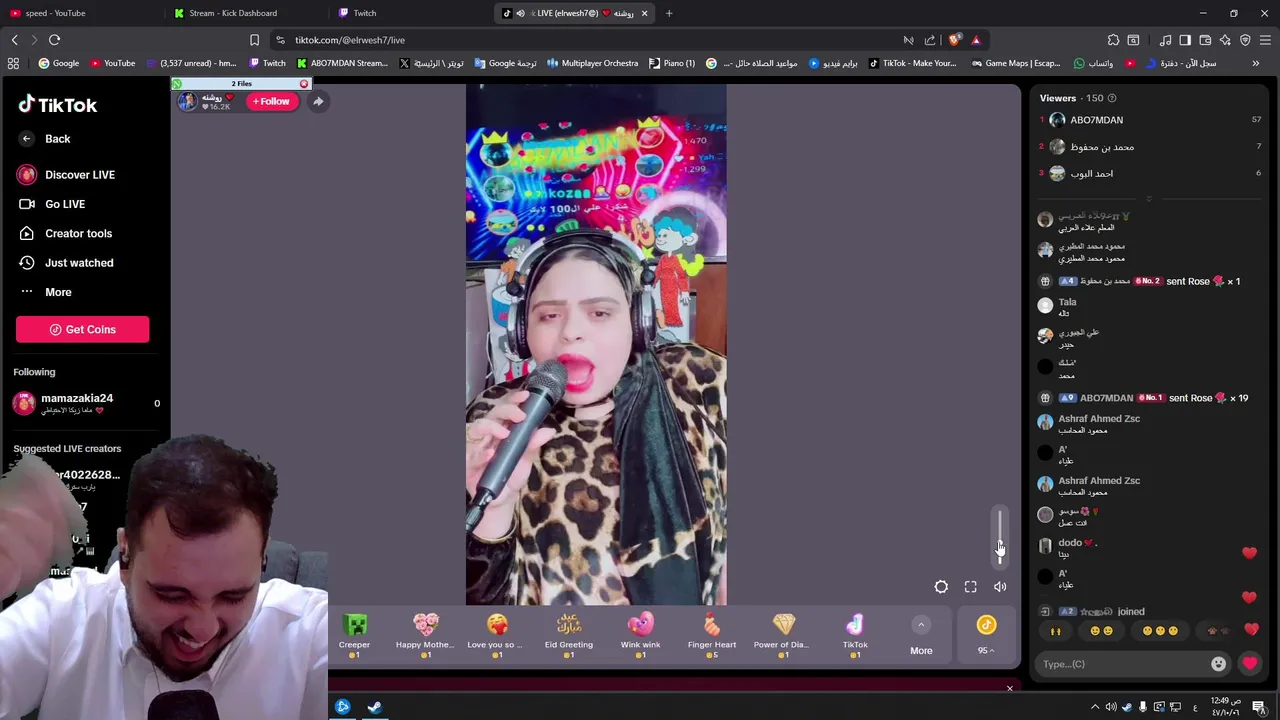Open the Multiplayer Orchestra bookmark
The width and height of the screenshot is (1280, 720).
click(592, 63)
